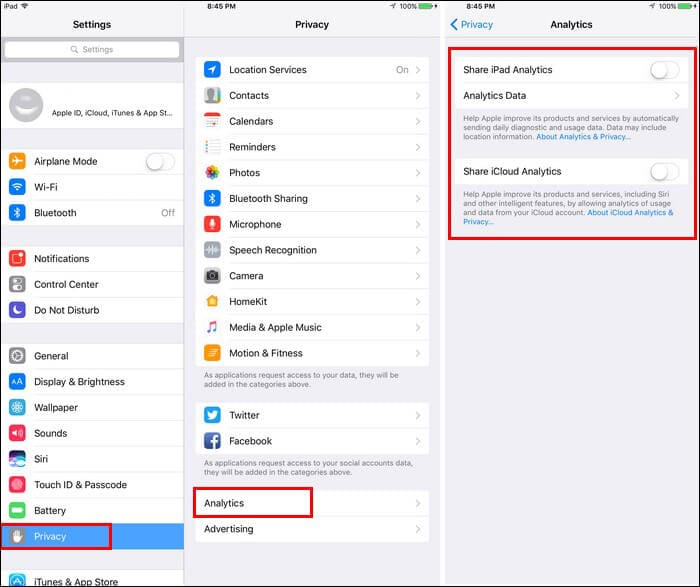Image resolution: width=700 pixels, height=587 pixels.
Task: Open the Contacts row chevron
Action: point(418,96)
